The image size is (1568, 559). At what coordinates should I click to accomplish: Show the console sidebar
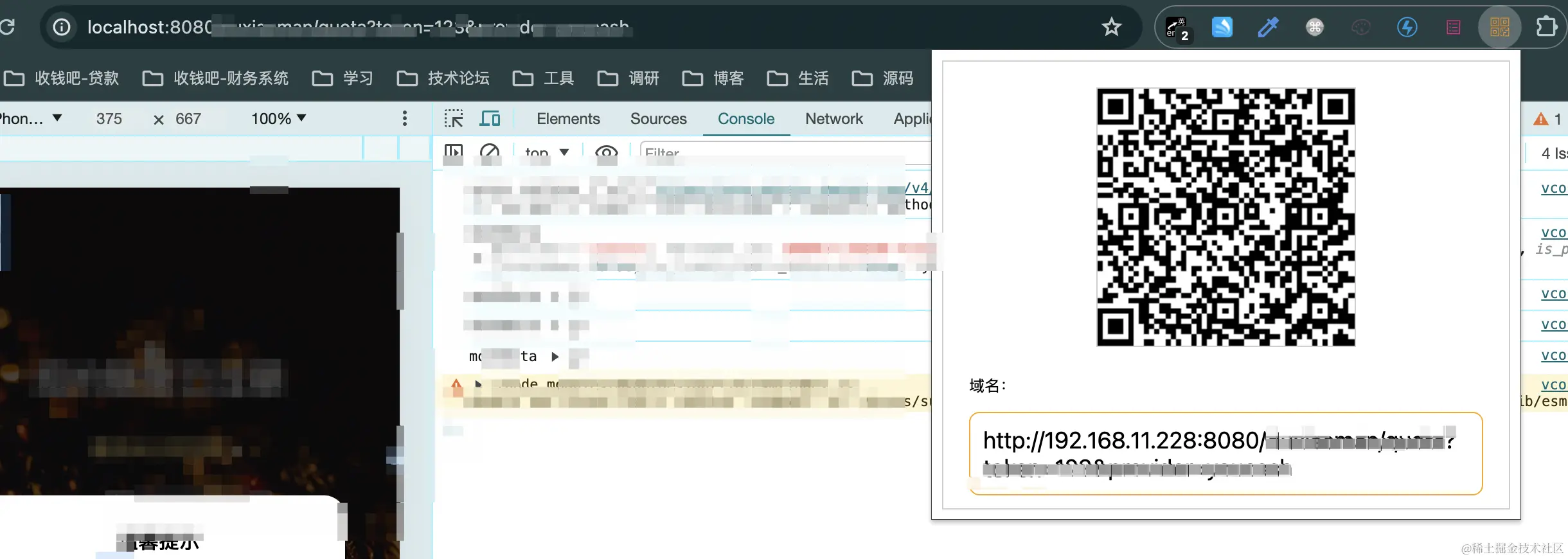pyautogui.click(x=453, y=153)
